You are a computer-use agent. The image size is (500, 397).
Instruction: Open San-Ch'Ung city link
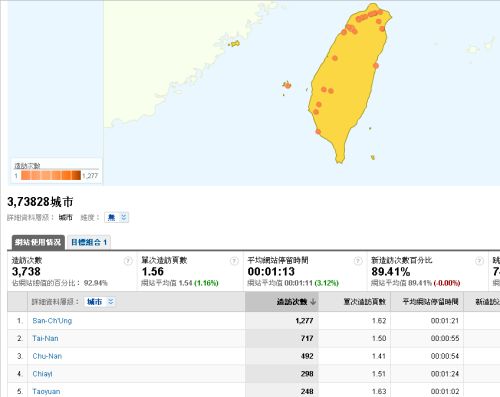tap(52, 321)
